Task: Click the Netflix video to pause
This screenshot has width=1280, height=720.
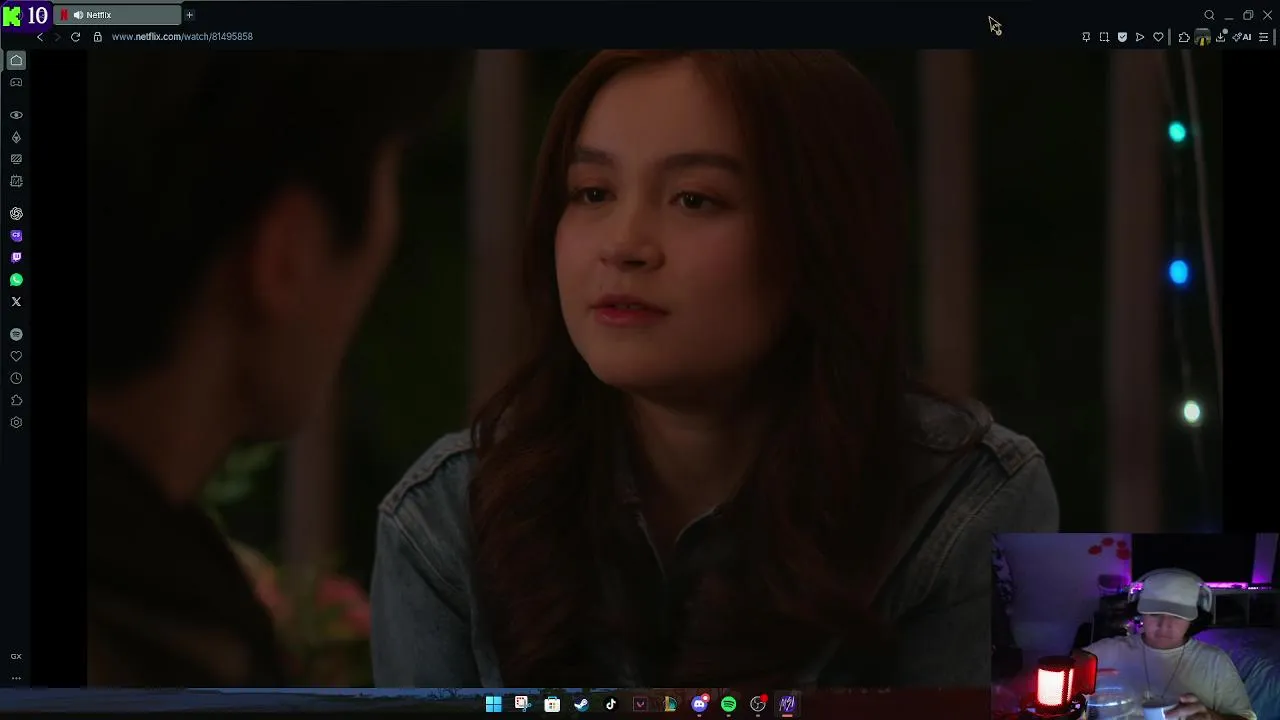Action: tap(655, 368)
